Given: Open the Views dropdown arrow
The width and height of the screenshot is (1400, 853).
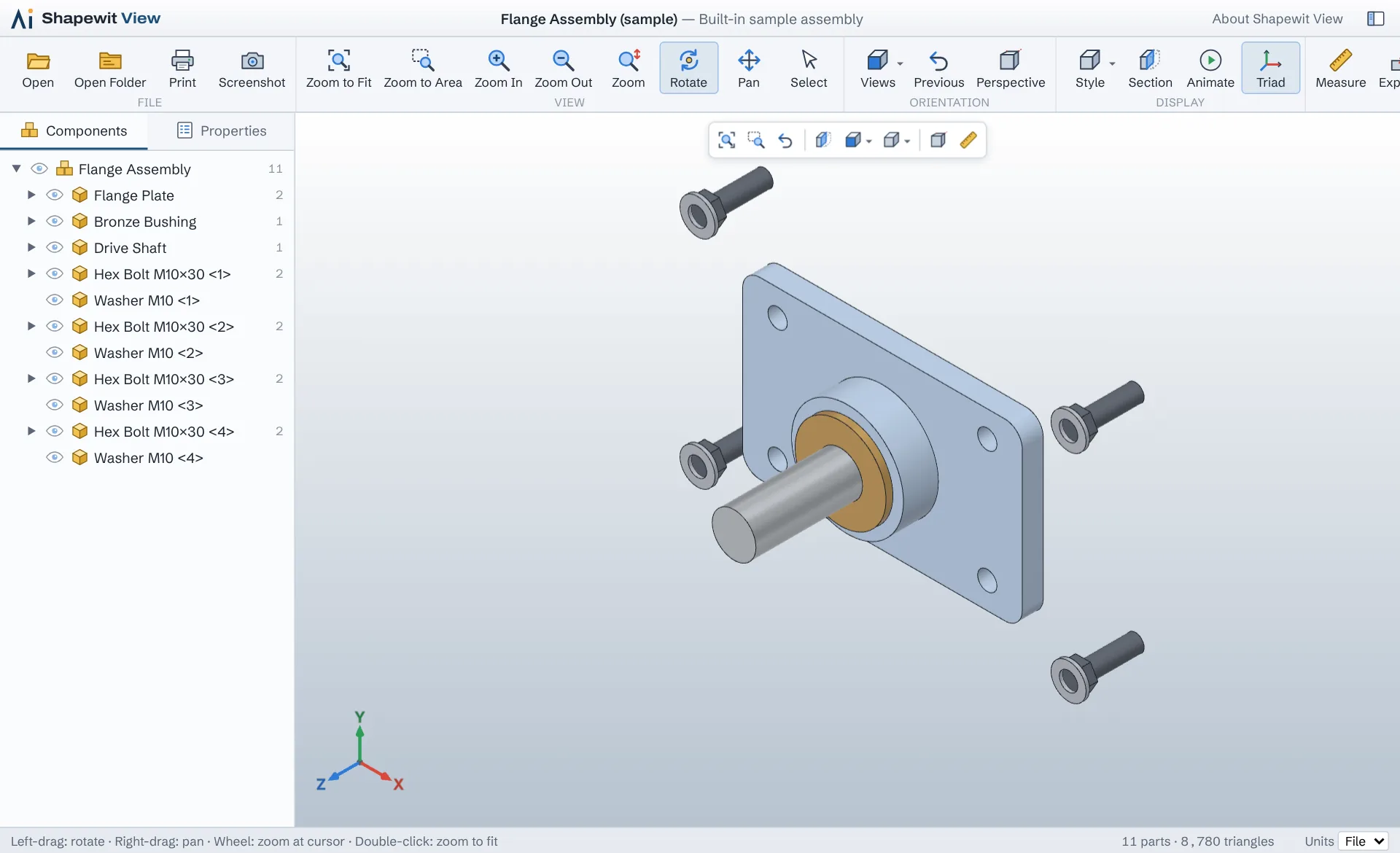Looking at the screenshot, I should click(x=900, y=63).
